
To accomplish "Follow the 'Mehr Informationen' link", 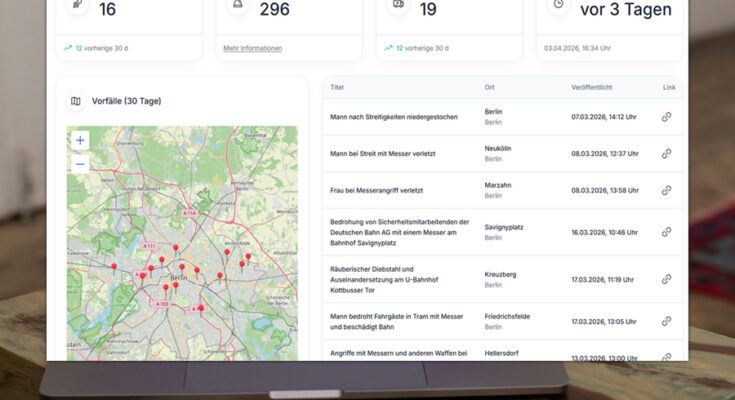I will 252,48.
